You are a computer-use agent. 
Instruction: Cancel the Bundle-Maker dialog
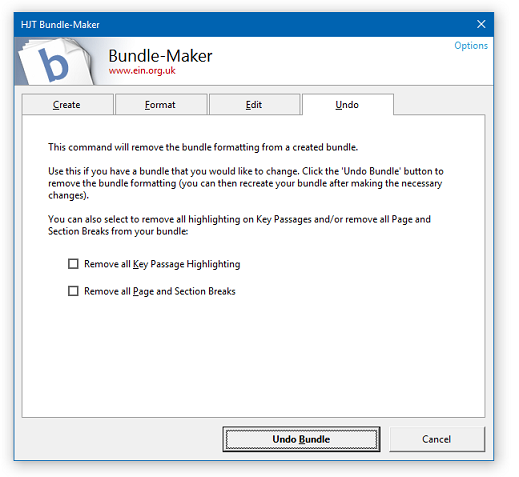click(437, 439)
